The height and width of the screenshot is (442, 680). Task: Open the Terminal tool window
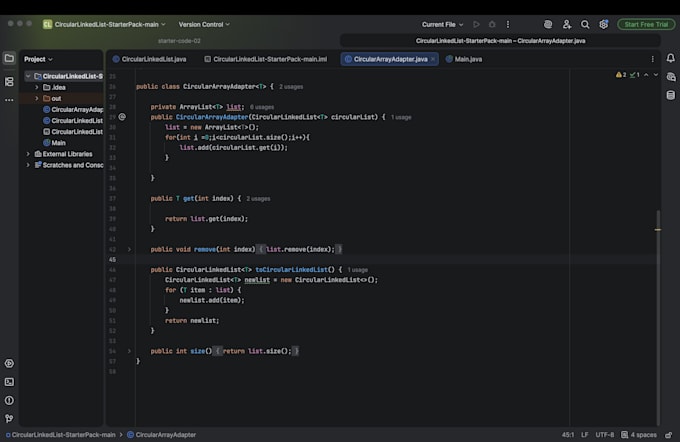coord(9,382)
